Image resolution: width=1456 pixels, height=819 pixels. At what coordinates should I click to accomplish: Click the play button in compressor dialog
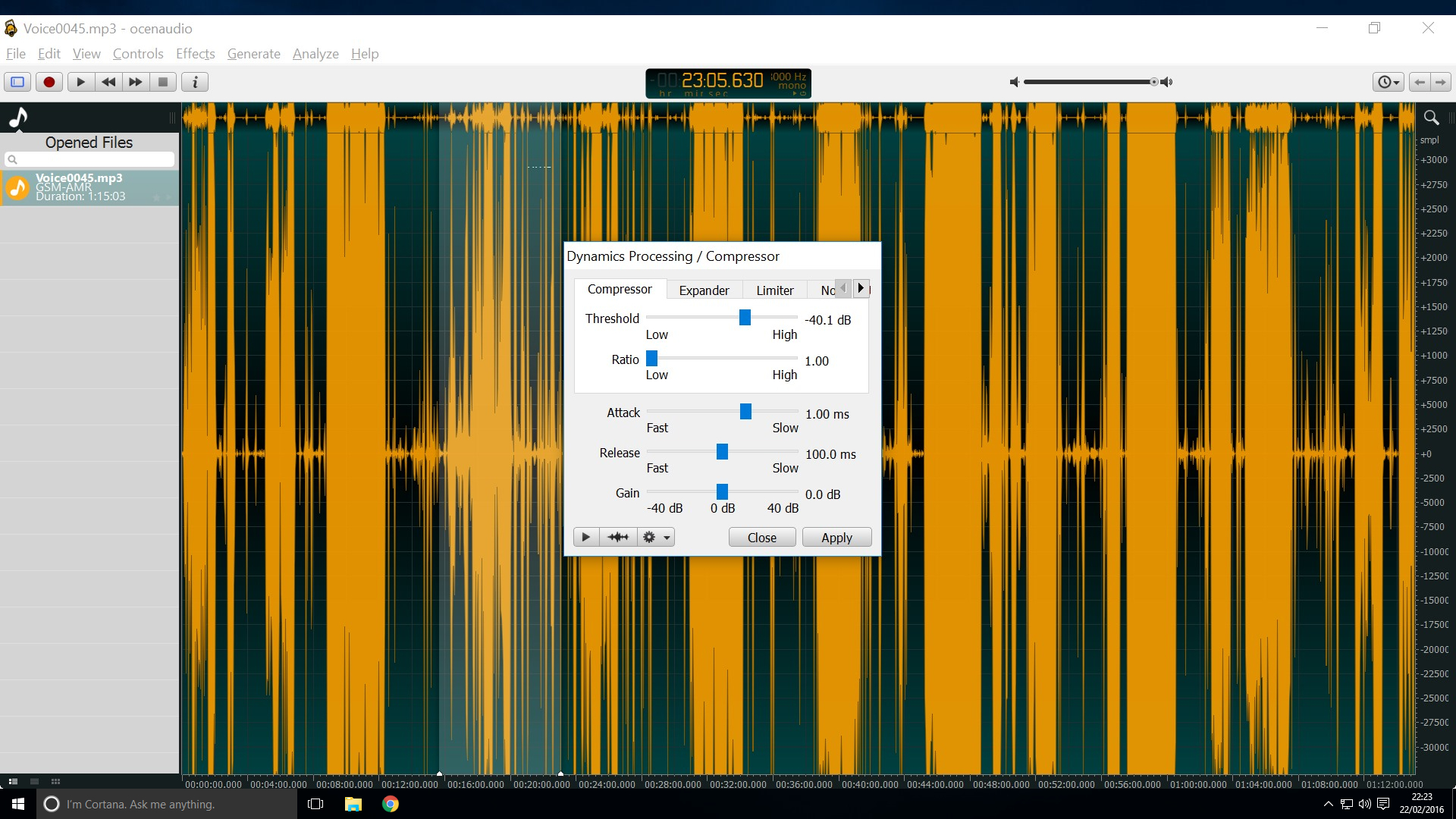585,537
